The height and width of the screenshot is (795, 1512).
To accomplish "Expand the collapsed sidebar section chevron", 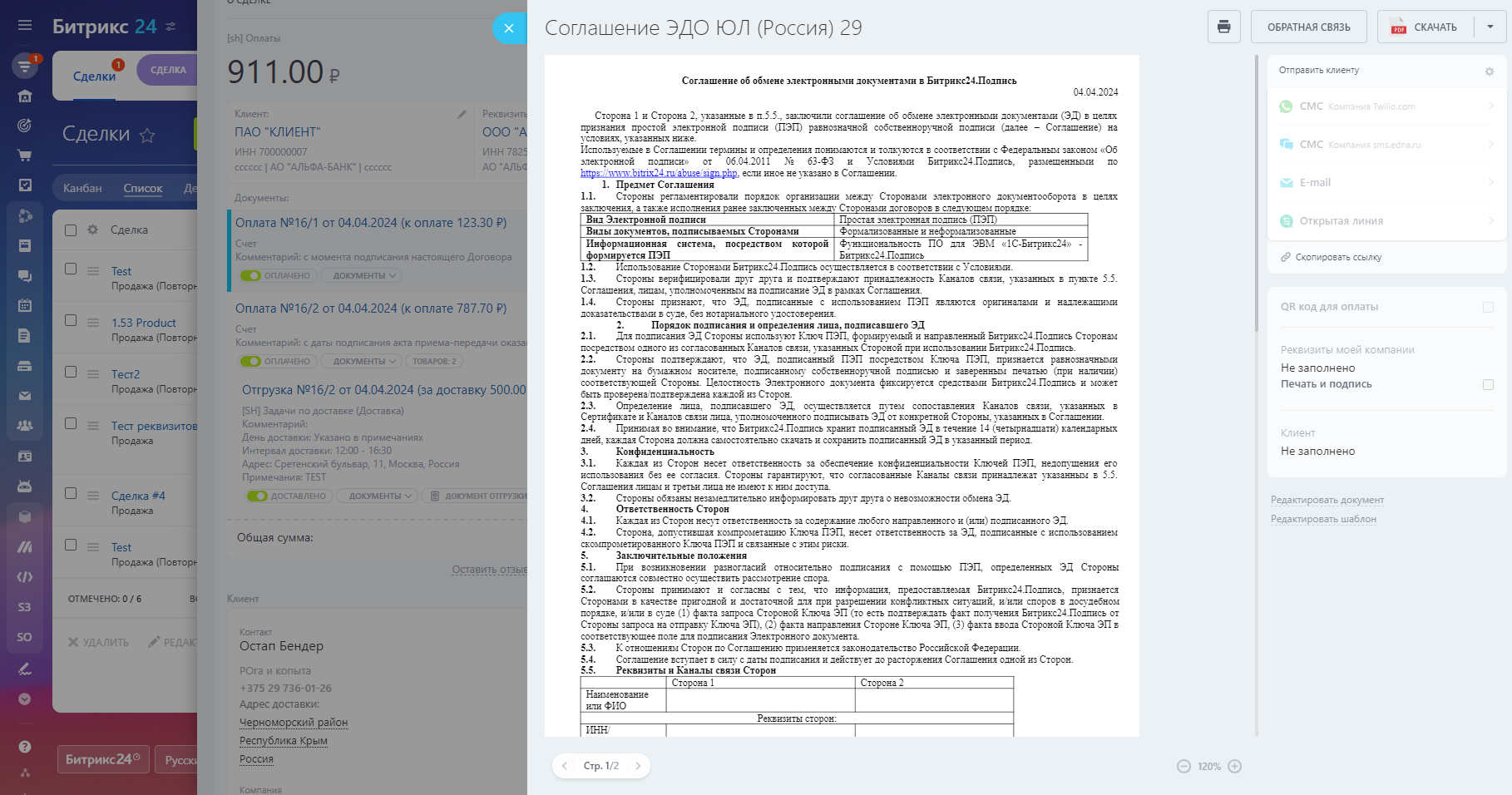I will point(25,699).
